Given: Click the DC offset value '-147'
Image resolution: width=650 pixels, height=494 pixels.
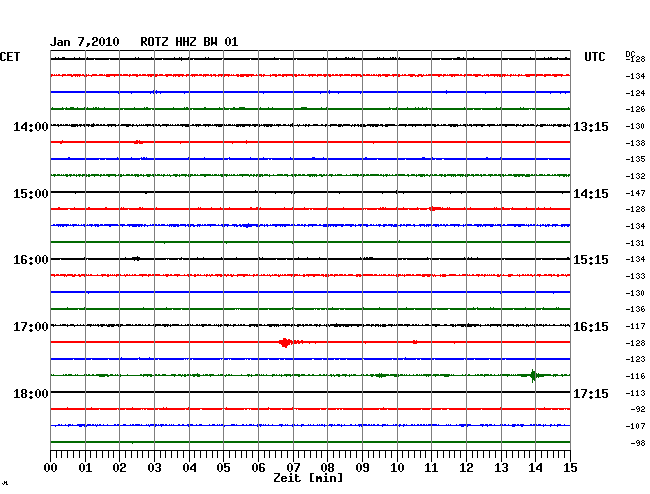Looking at the screenshot, I should (635, 193).
